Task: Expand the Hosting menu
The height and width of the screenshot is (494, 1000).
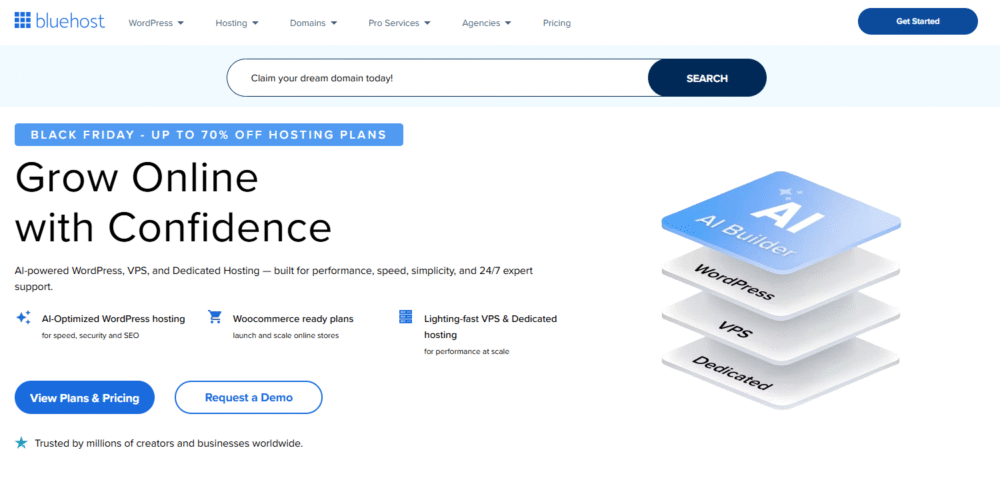Action: point(237,23)
